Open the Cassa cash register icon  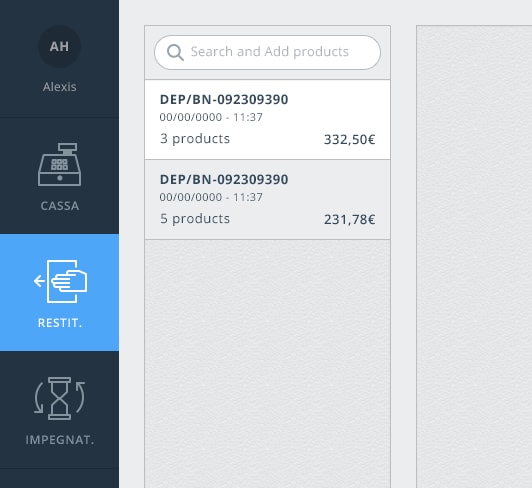coord(59,165)
